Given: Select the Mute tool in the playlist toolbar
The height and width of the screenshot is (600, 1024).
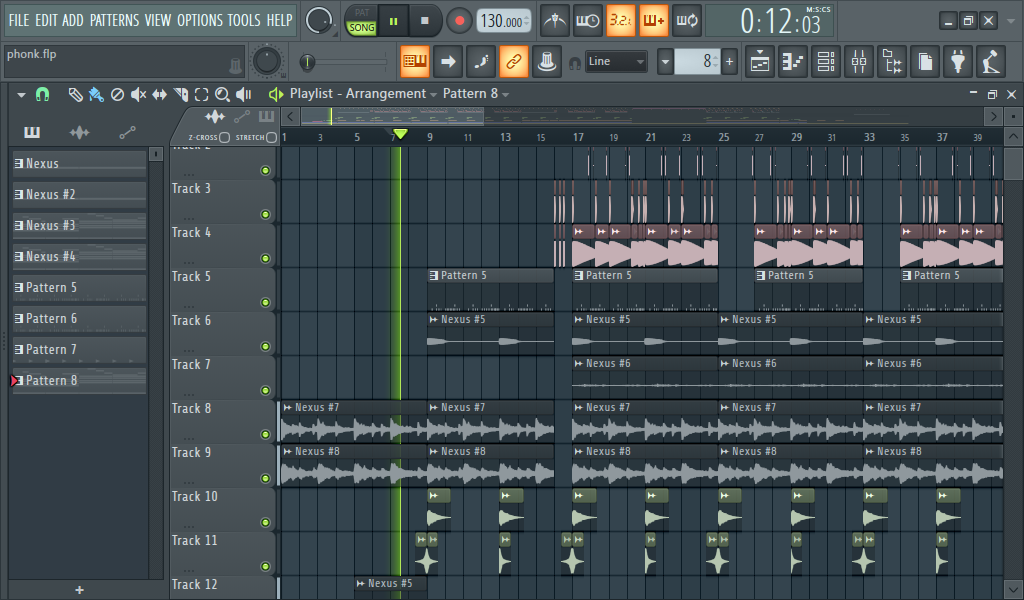Looking at the screenshot, I should [x=136, y=93].
